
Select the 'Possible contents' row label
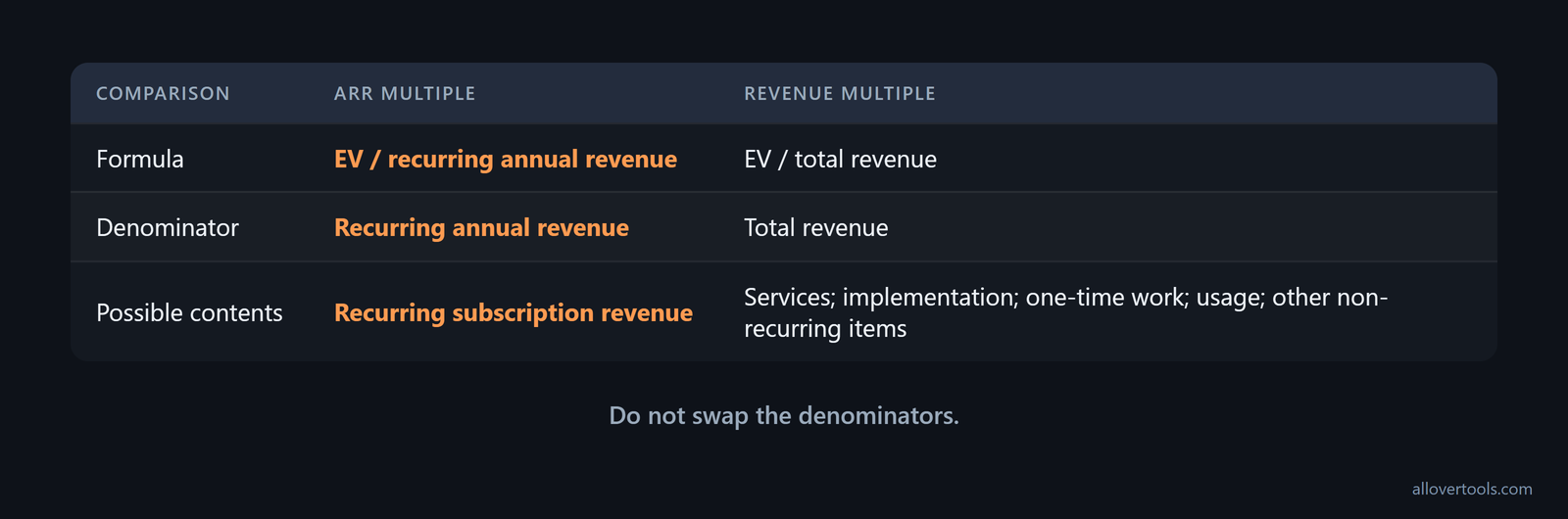tap(189, 312)
